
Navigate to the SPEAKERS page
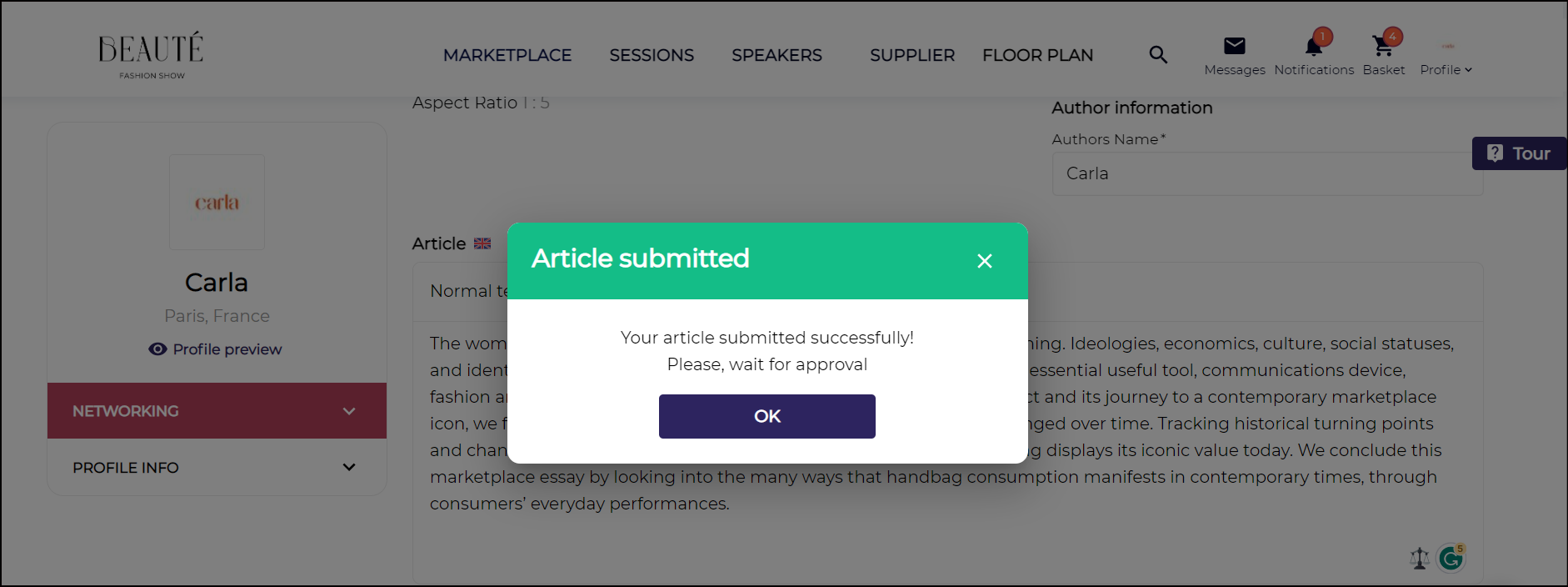coord(777,55)
